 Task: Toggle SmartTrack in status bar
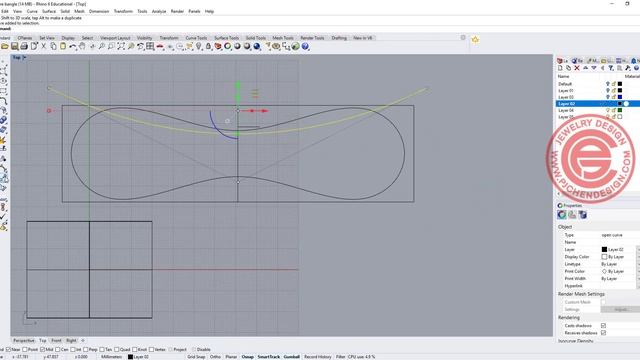[269, 357]
